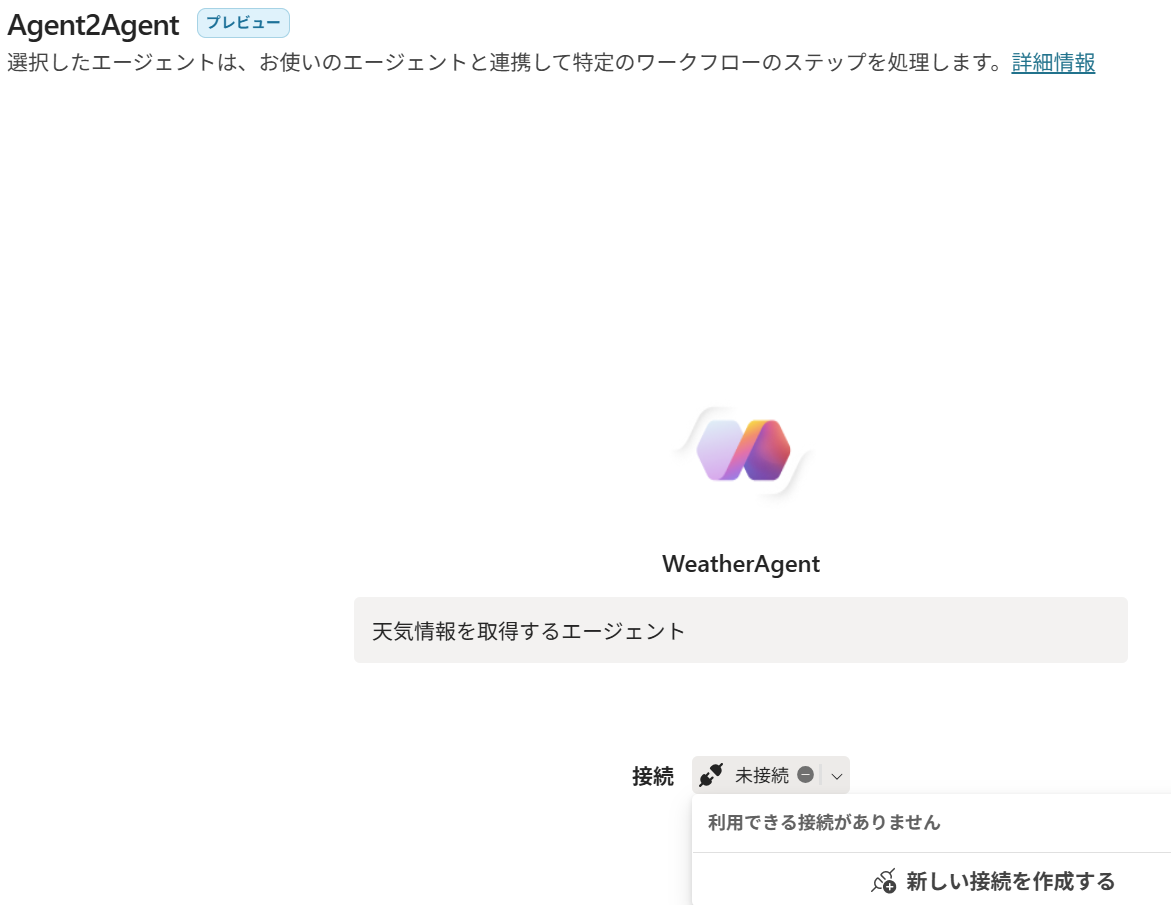
Task: Open the 未接続 connection selector
Action: [x=771, y=775]
